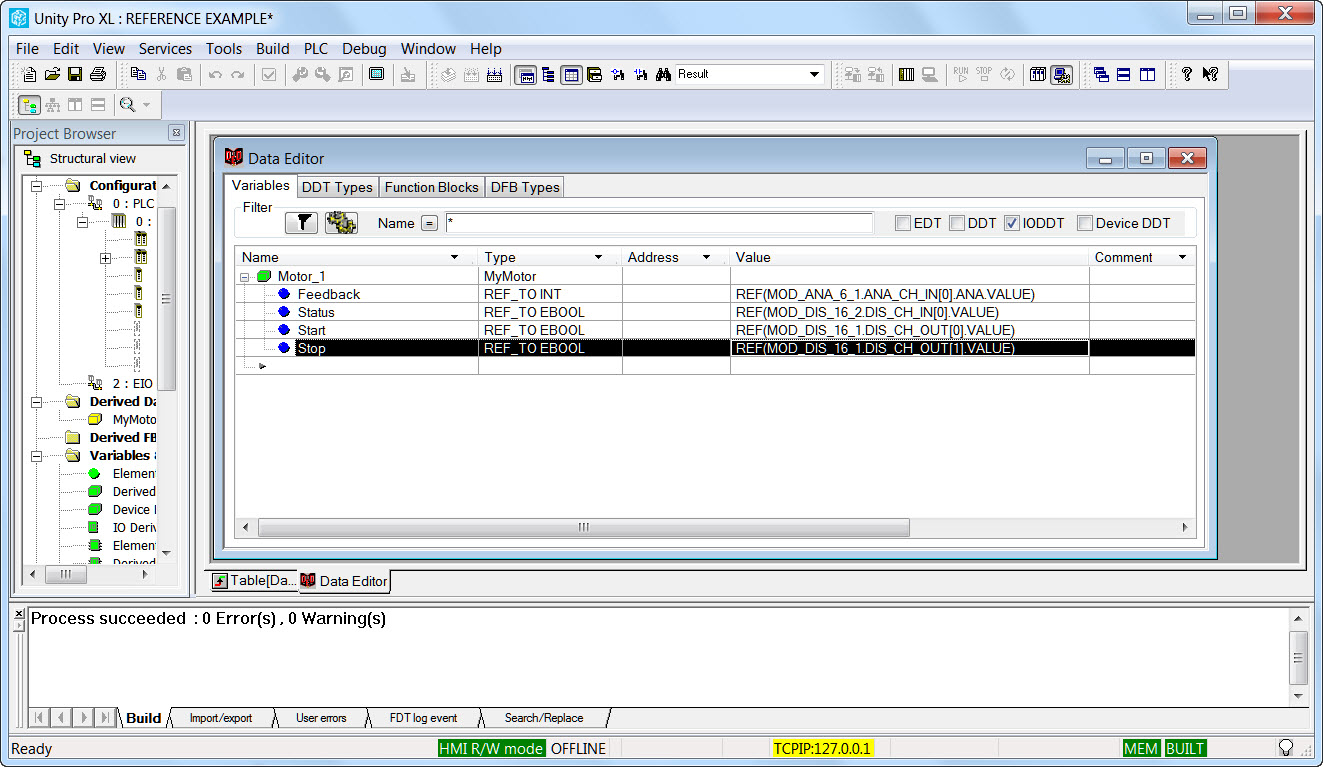Switch to the FDT log event tab
Image resolution: width=1323 pixels, height=767 pixels.
[423, 718]
